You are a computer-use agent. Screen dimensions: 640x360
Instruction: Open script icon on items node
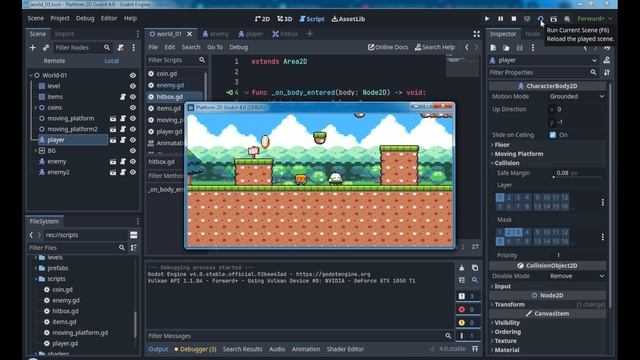pos(123,97)
